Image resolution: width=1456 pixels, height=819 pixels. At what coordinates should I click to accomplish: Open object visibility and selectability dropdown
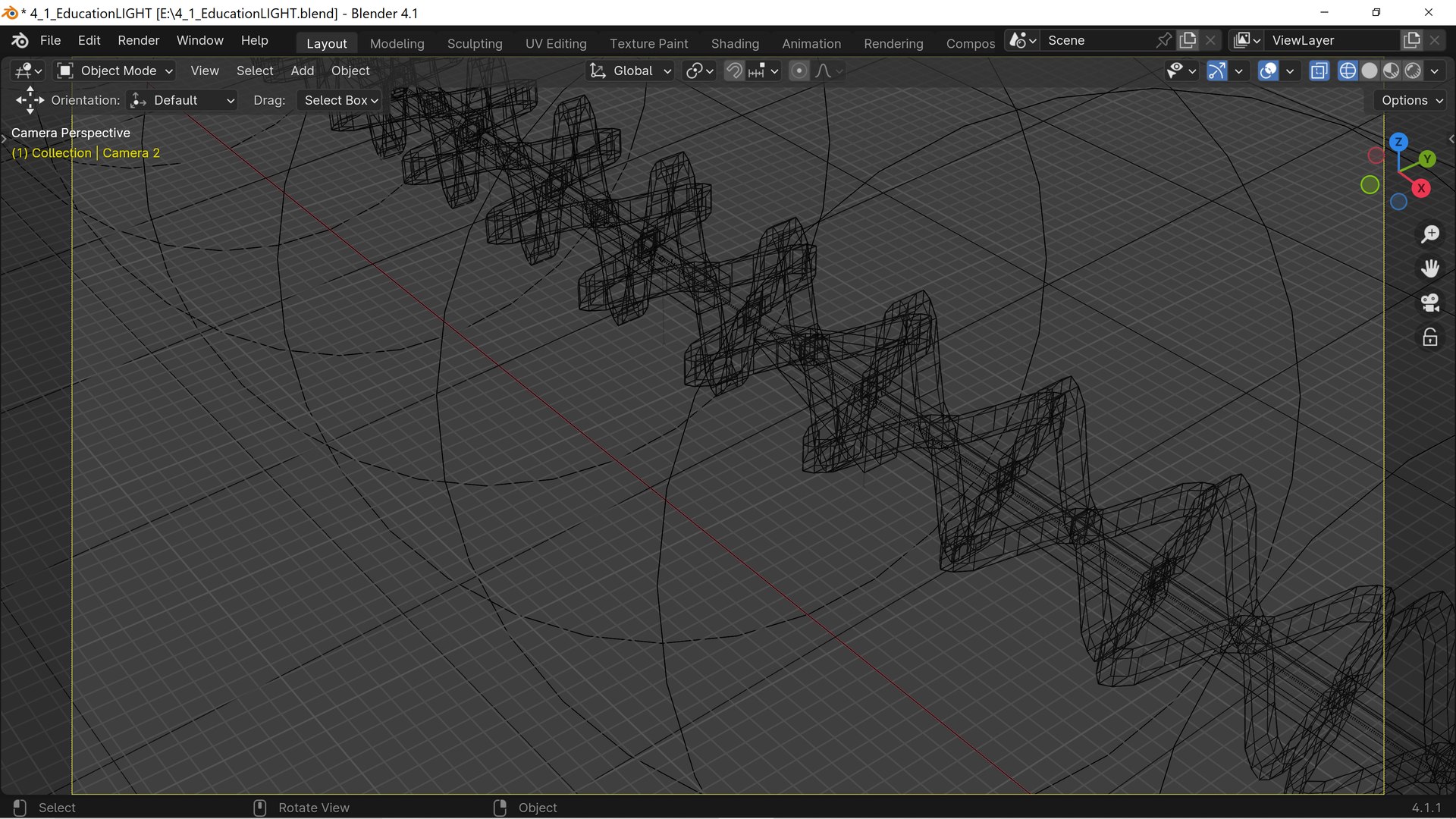pyautogui.click(x=1181, y=71)
